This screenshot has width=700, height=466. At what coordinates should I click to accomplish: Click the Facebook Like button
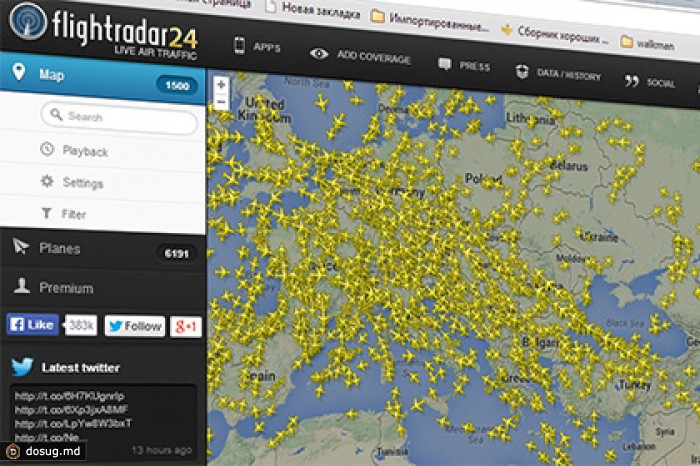(x=33, y=324)
